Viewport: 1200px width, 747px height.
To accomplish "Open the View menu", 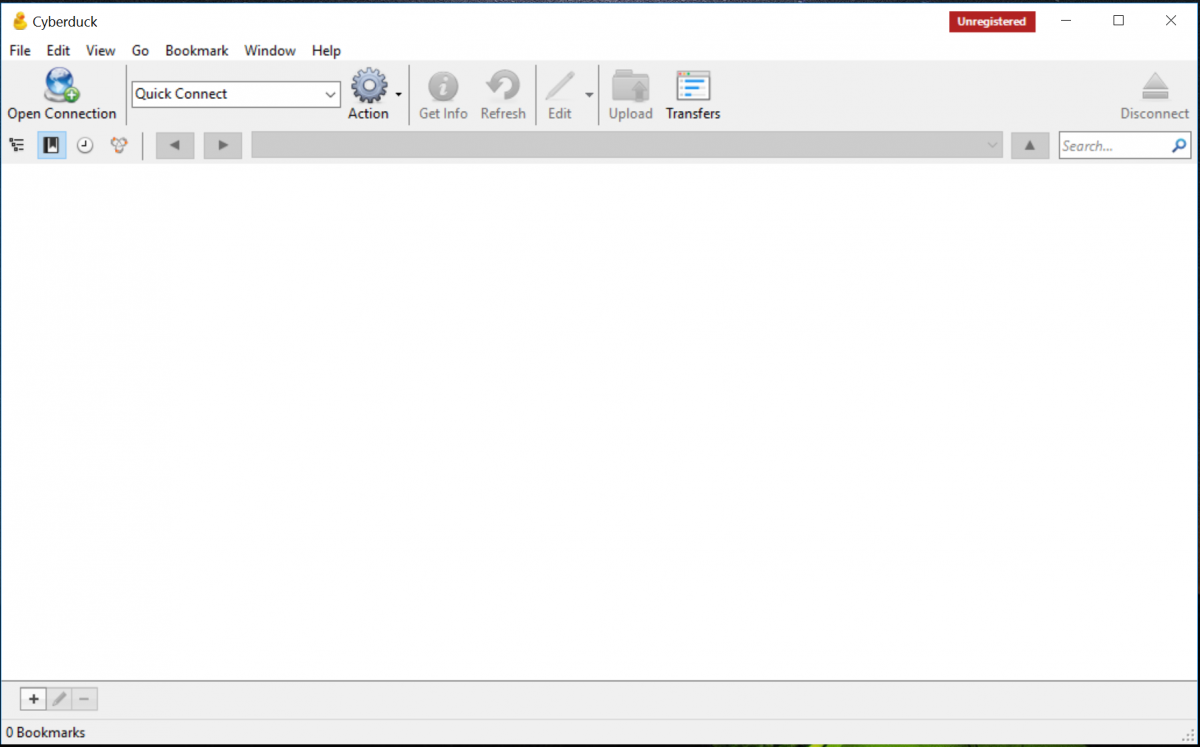I will tap(100, 50).
